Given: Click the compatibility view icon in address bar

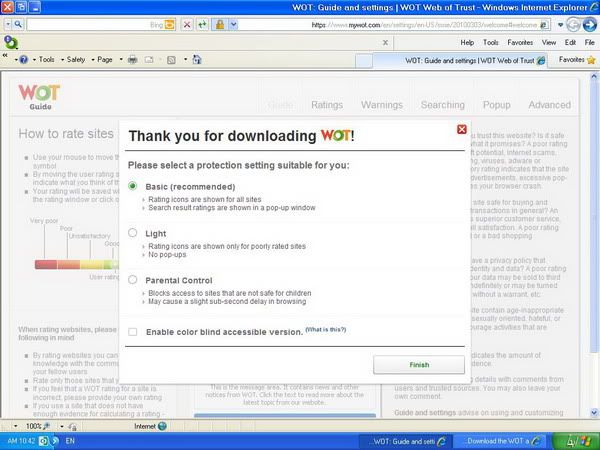Looking at the screenshot, I should (544, 25).
